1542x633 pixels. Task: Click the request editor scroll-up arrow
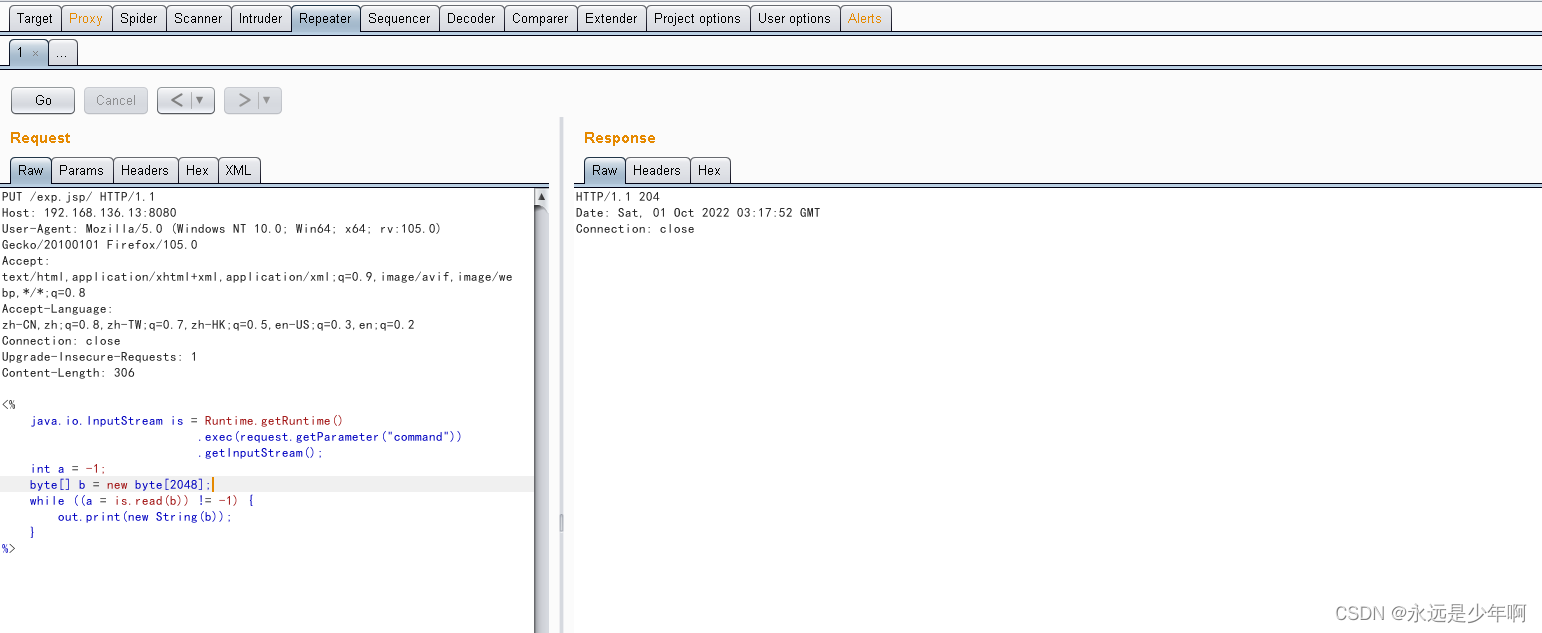pyautogui.click(x=542, y=197)
